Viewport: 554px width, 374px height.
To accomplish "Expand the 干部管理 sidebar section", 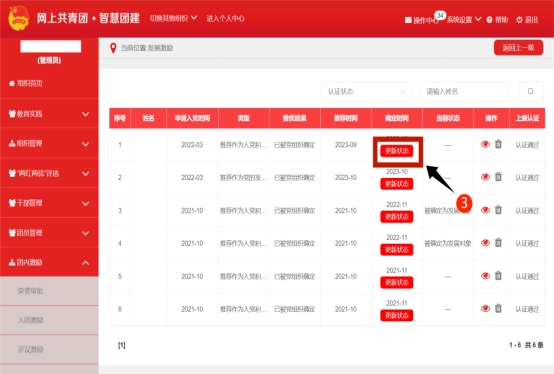I will click(x=49, y=203).
